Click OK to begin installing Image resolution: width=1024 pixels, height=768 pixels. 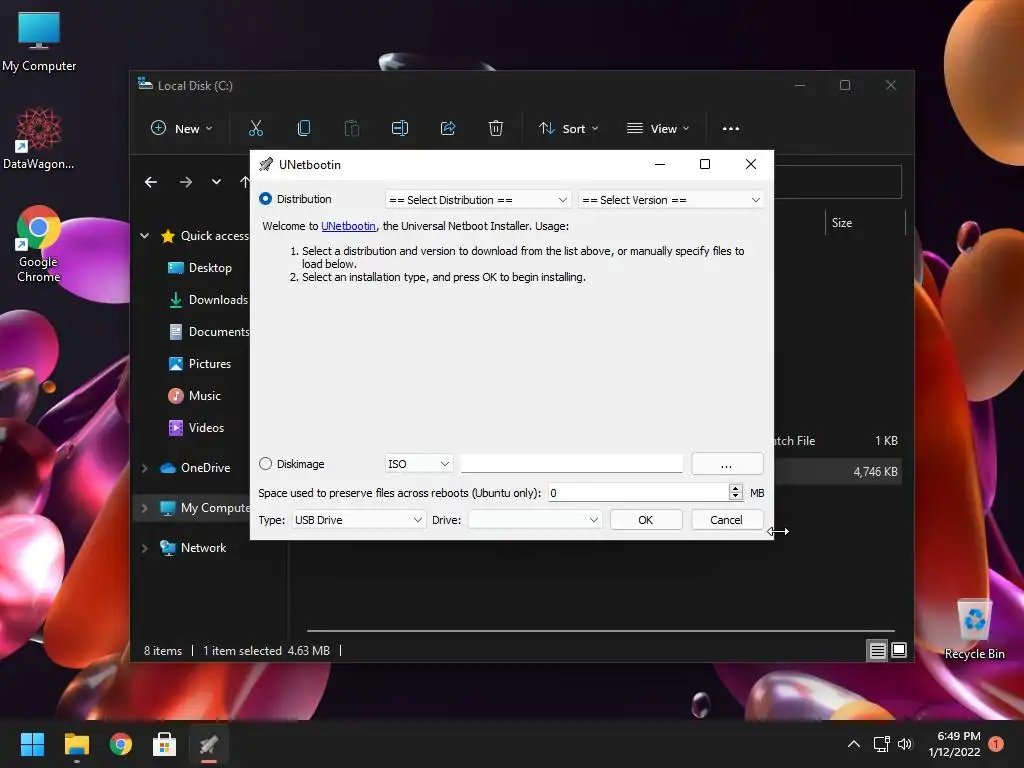pyautogui.click(x=646, y=520)
